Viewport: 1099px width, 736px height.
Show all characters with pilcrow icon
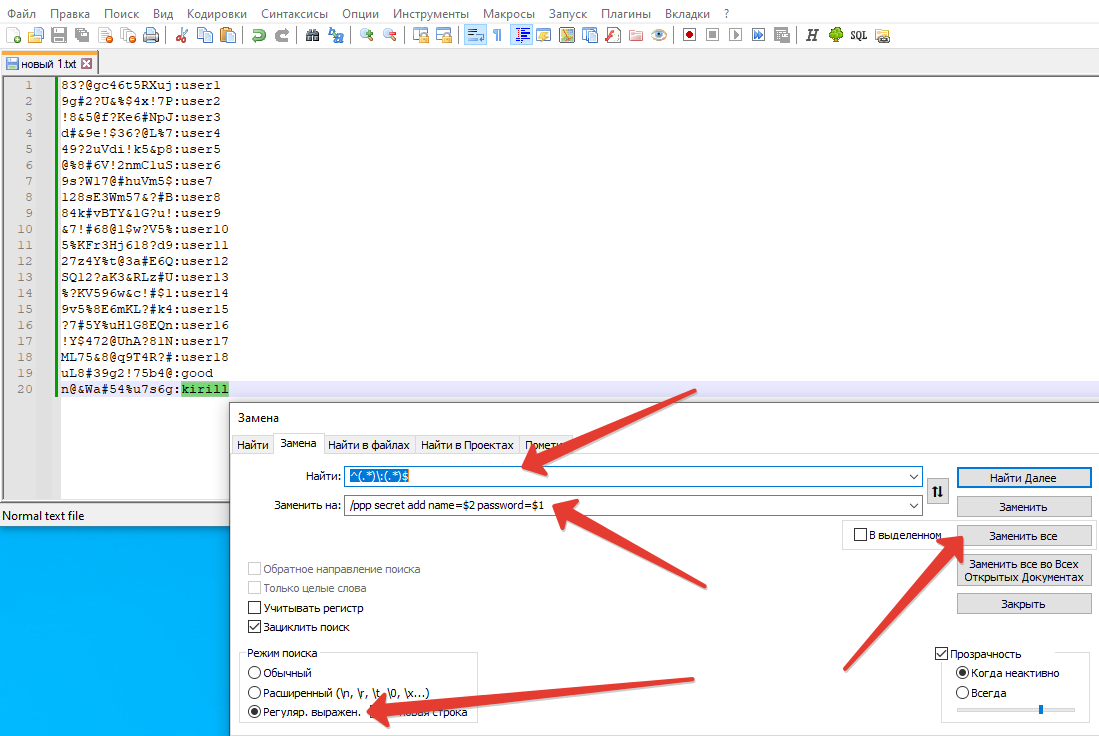498,35
